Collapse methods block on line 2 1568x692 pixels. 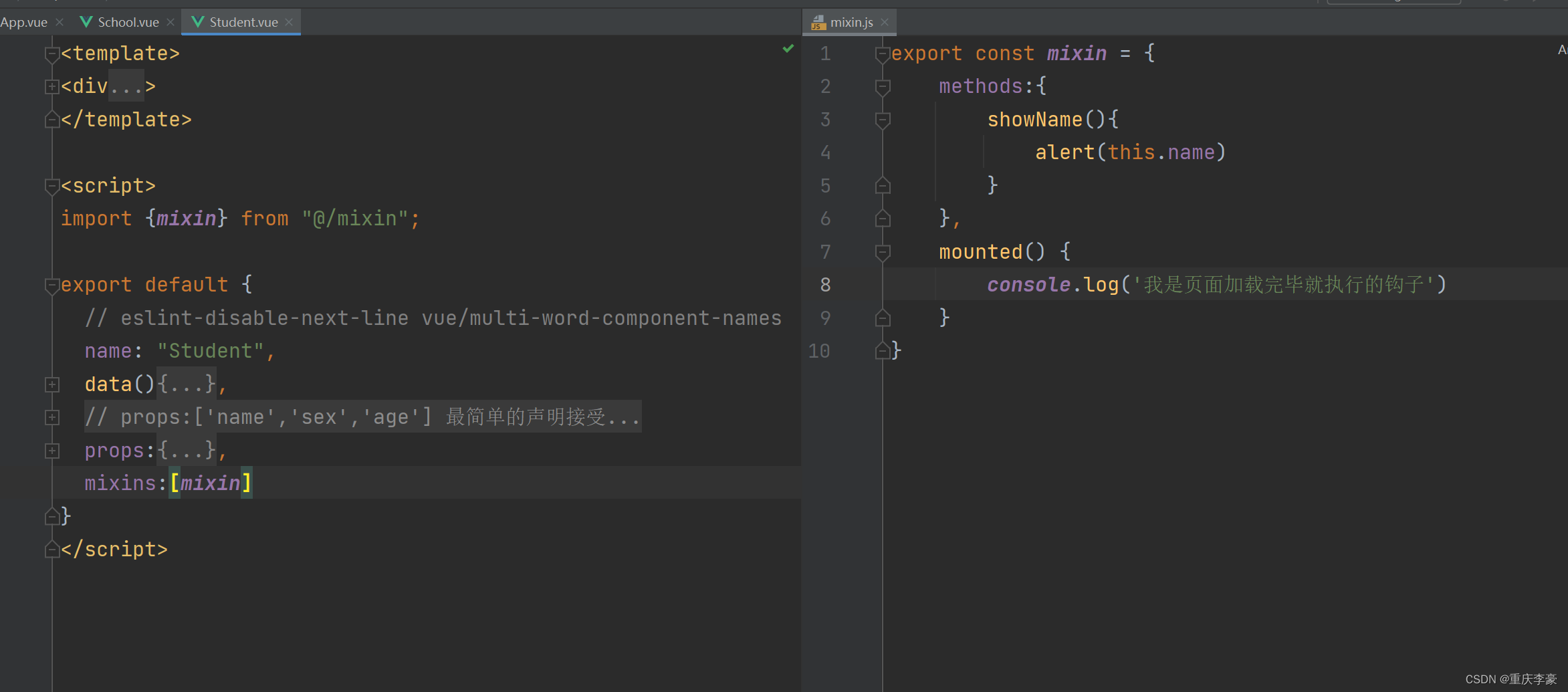coord(883,87)
